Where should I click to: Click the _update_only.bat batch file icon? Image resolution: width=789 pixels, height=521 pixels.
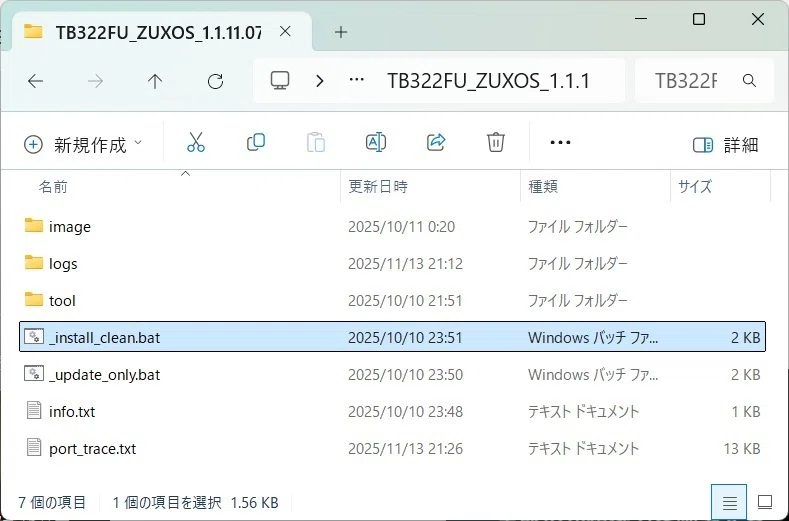click(x=34, y=374)
